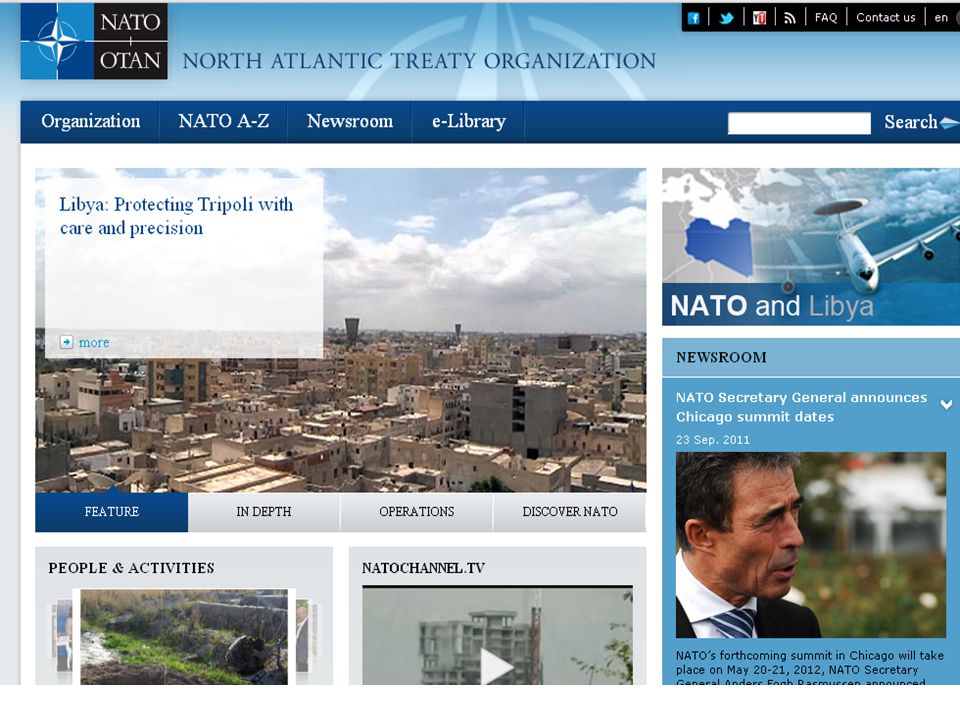Open the RSS feed icon
The width and height of the screenshot is (960, 720).
790,18
